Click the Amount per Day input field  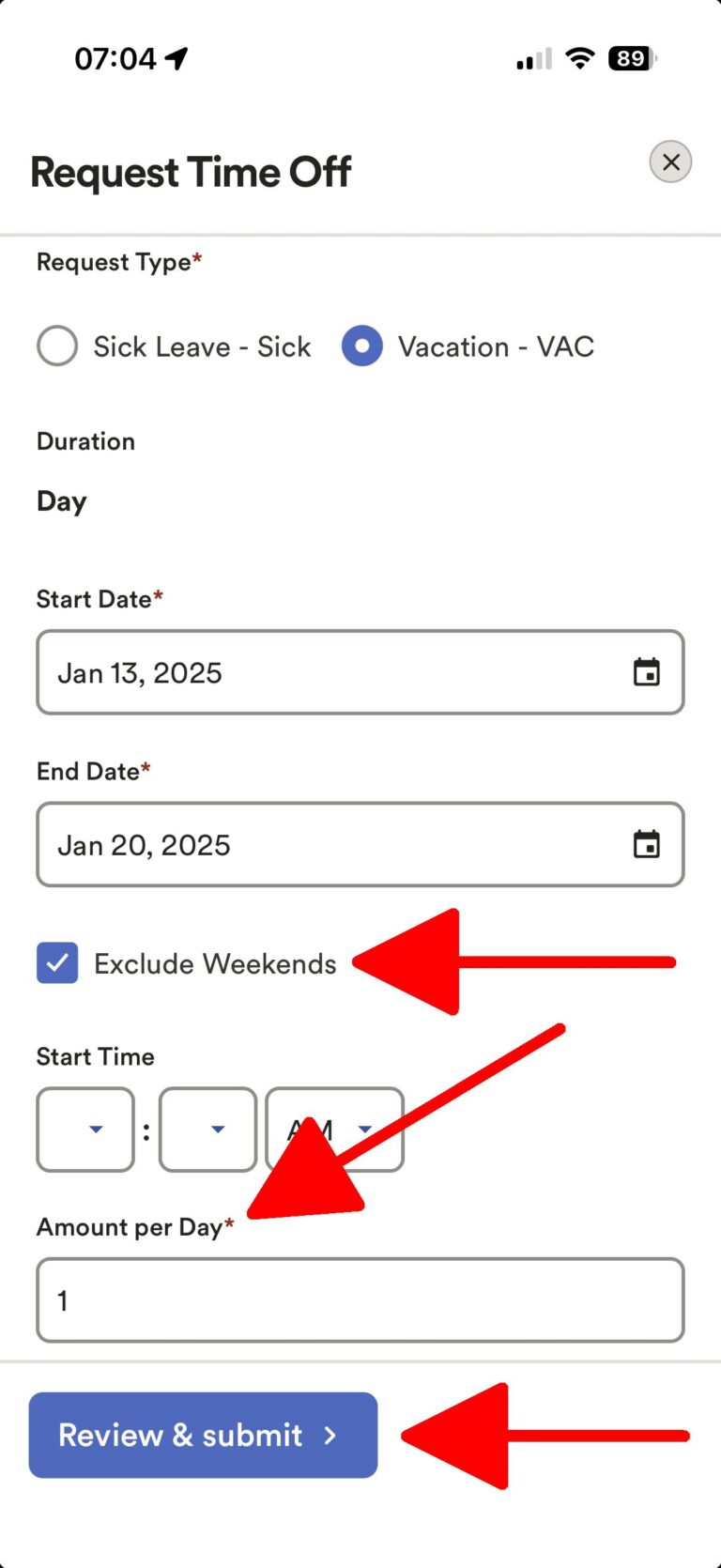(360, 1300)
